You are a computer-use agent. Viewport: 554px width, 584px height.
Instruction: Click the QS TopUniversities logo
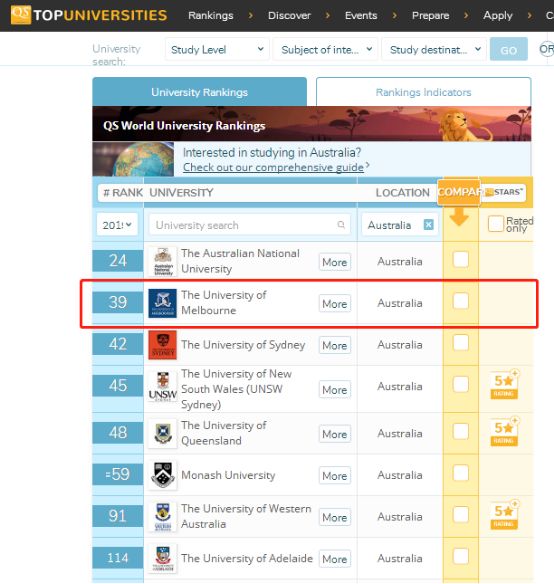[x=89, y=15]
